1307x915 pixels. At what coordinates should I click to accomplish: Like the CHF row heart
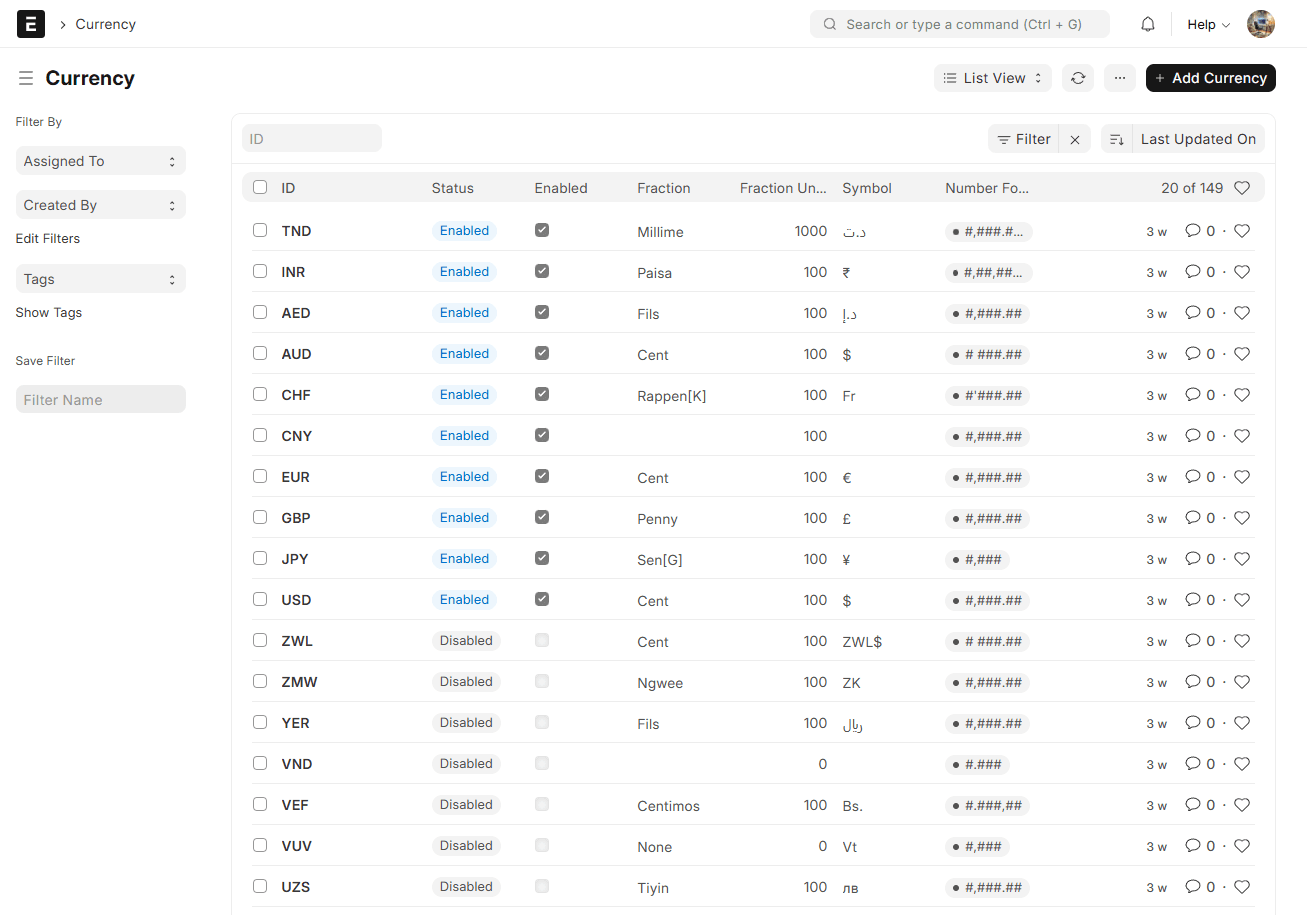point(1242,395)
